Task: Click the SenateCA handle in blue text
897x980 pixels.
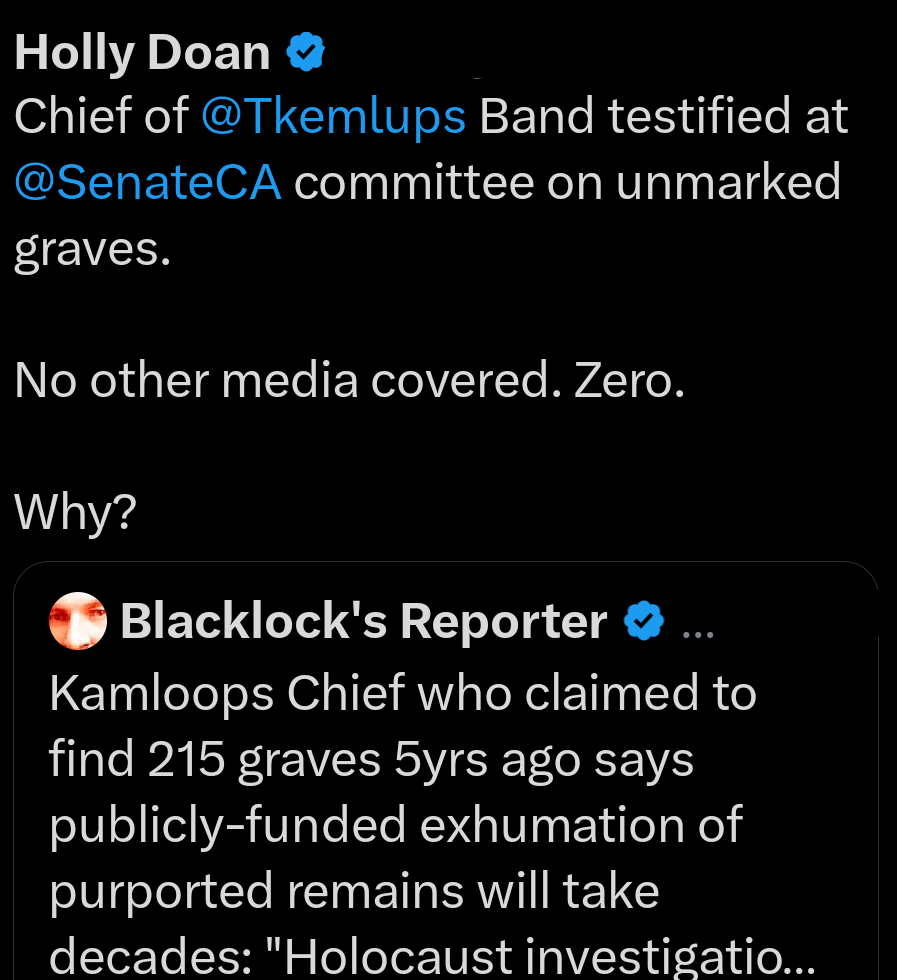Action: point(148,181)
